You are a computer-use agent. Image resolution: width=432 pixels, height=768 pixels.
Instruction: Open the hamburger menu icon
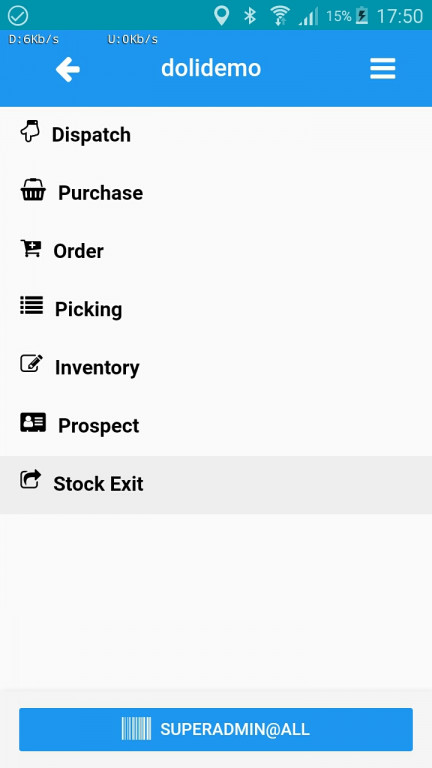[383, 69]
